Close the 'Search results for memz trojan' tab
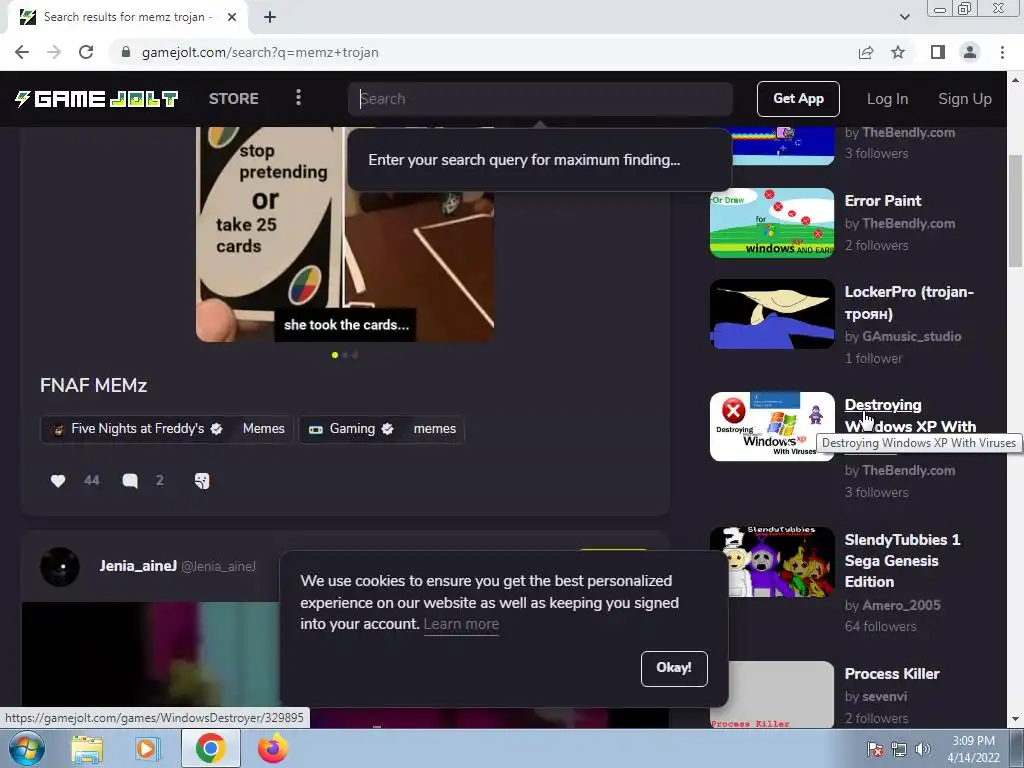The width and height of the screenshot is (1024, 768). point(232,17)
